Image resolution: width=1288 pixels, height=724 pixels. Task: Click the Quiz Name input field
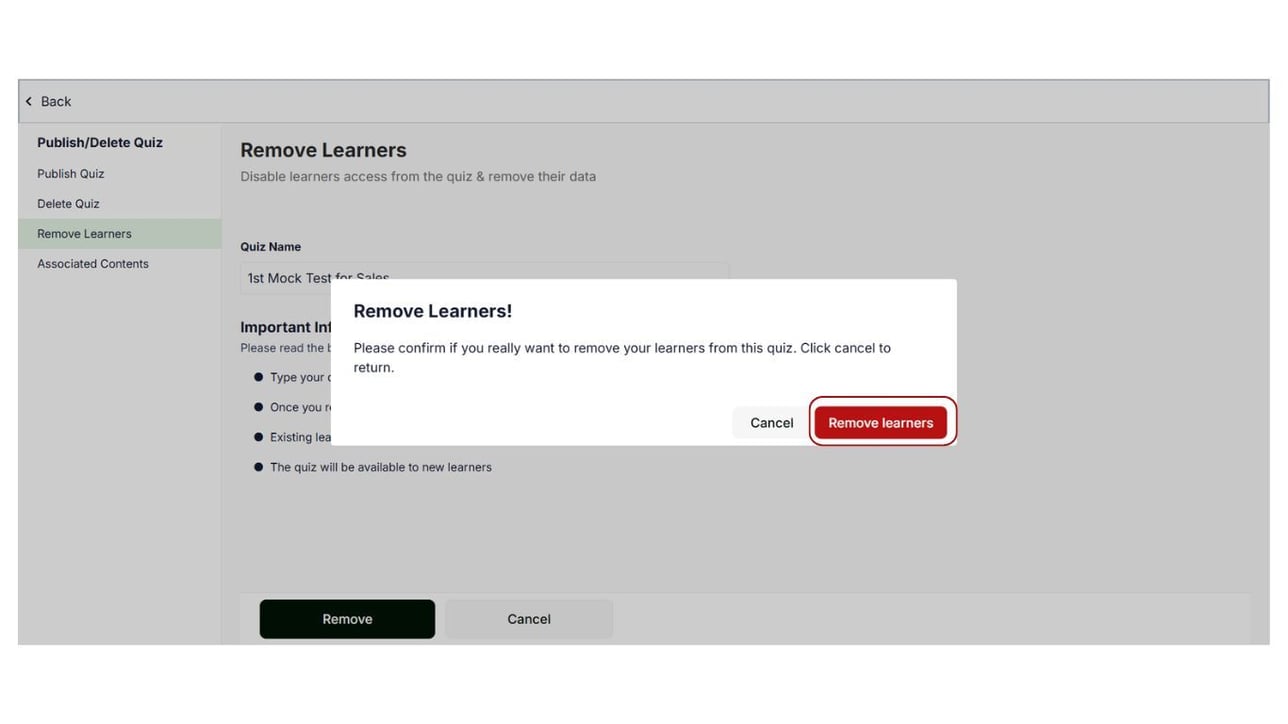[485, 278]
